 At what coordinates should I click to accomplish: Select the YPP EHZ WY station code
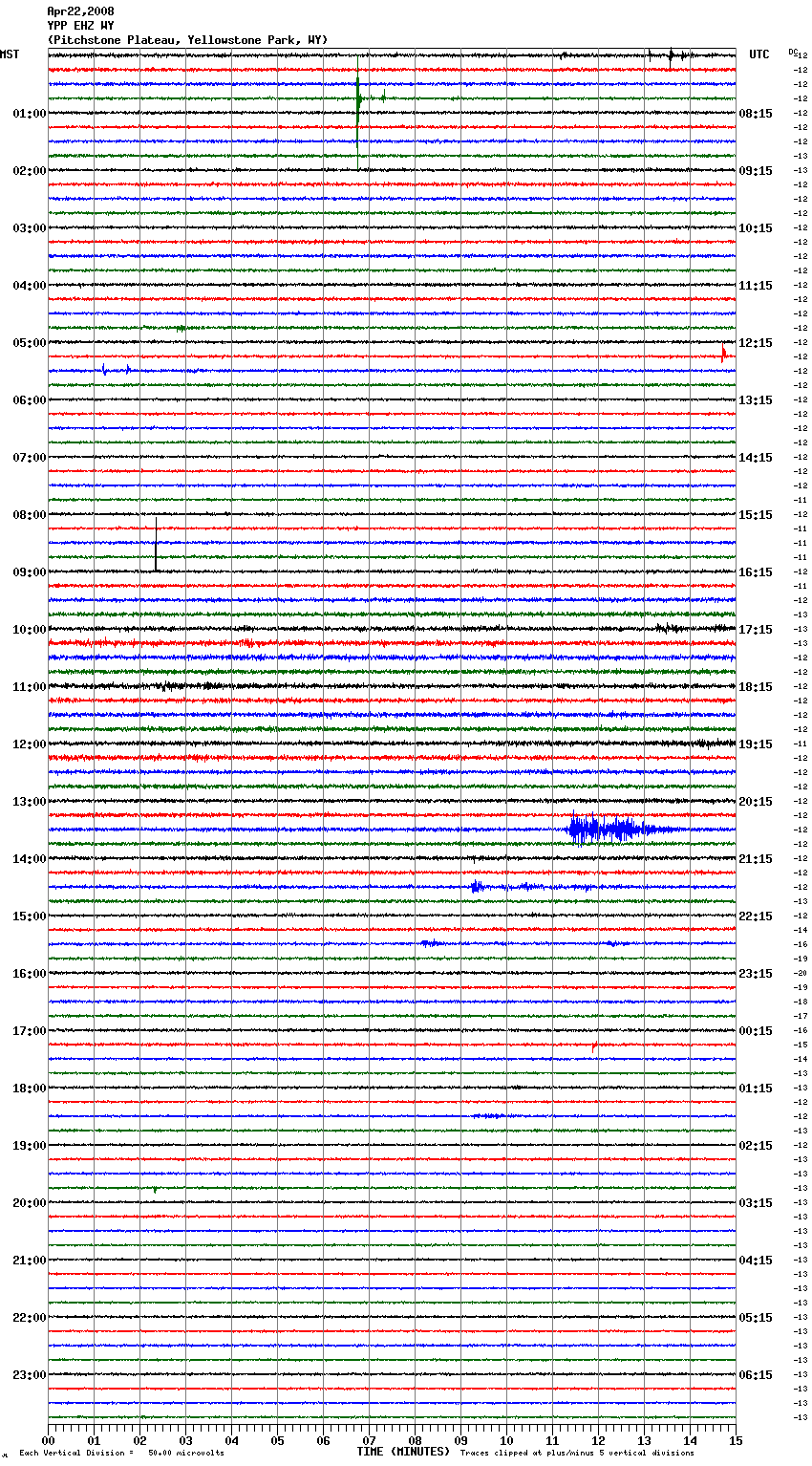coord(80,26)
